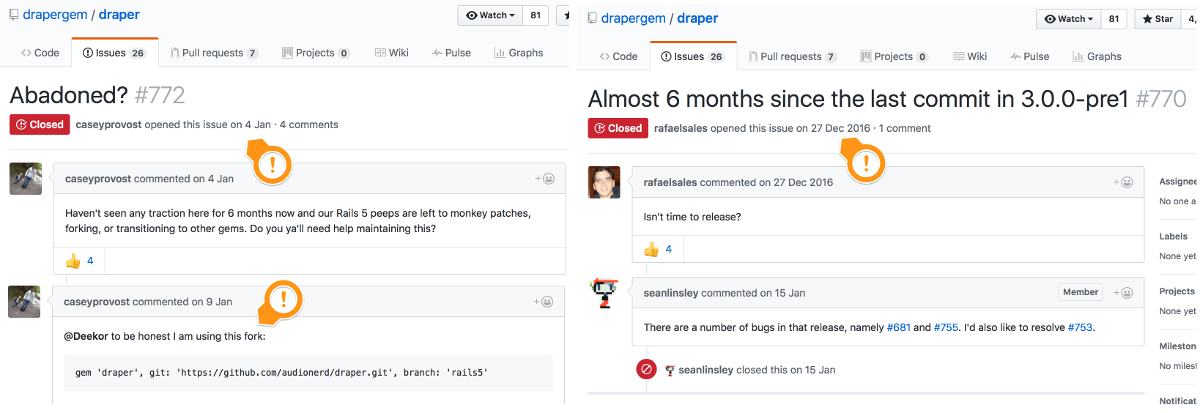Image resolution: width=1200 pixels, height=413 pixels.
Task: Open the issue #755 link
Action: tap(947, 327)
